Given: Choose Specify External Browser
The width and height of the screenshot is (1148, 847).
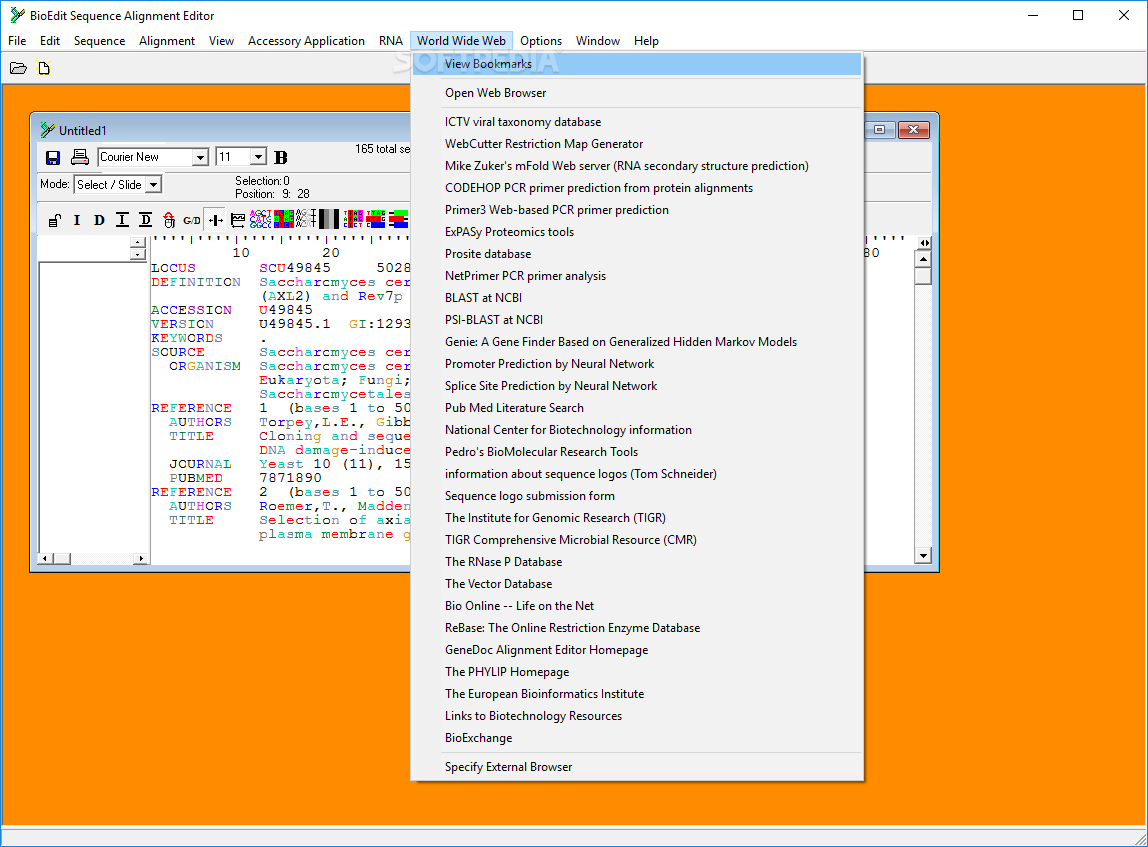Looking at the screenshot, I should (x=637, y=767).
